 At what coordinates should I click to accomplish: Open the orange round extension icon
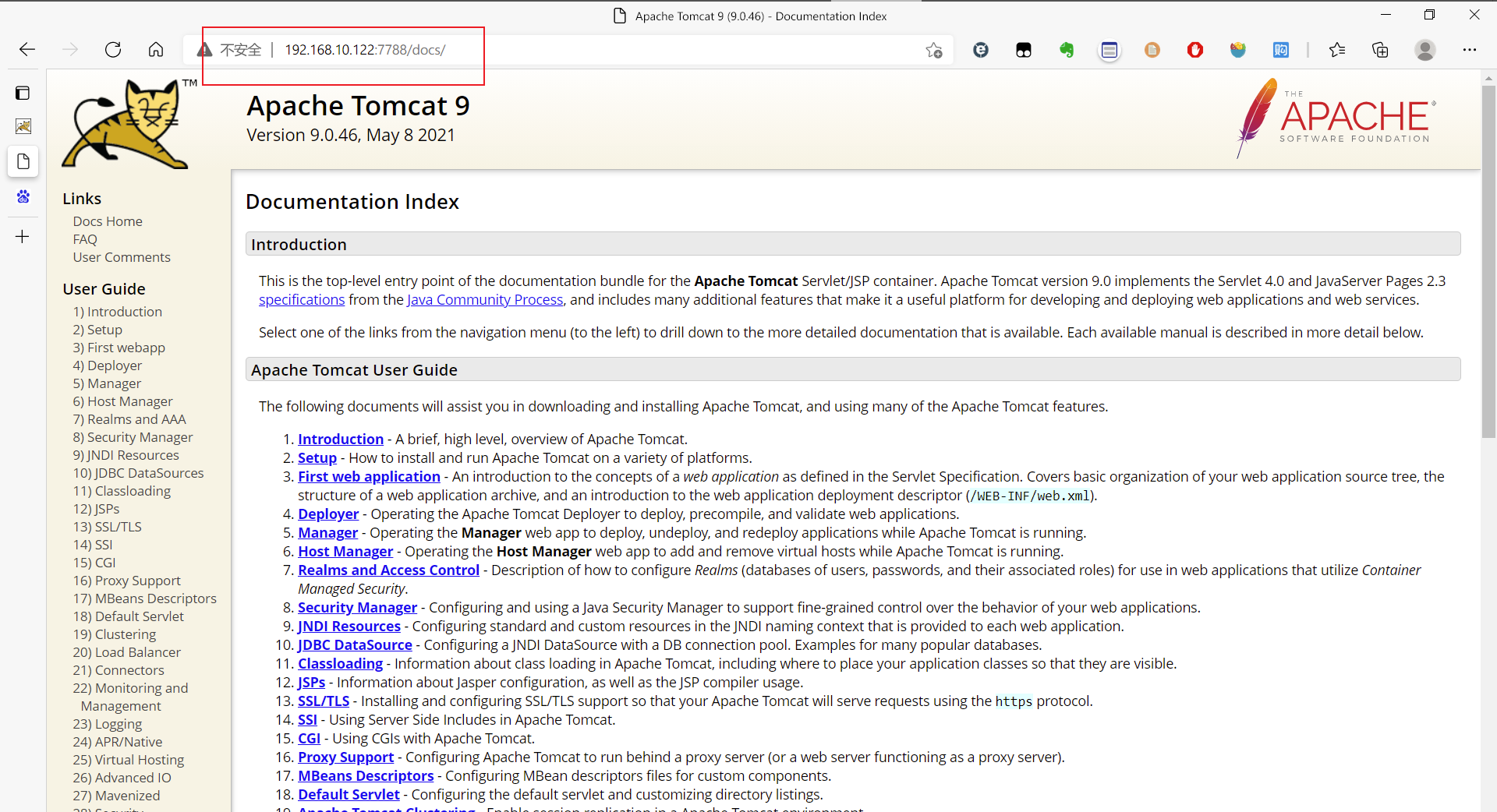pyautogui.click(x=1152, y=50)
